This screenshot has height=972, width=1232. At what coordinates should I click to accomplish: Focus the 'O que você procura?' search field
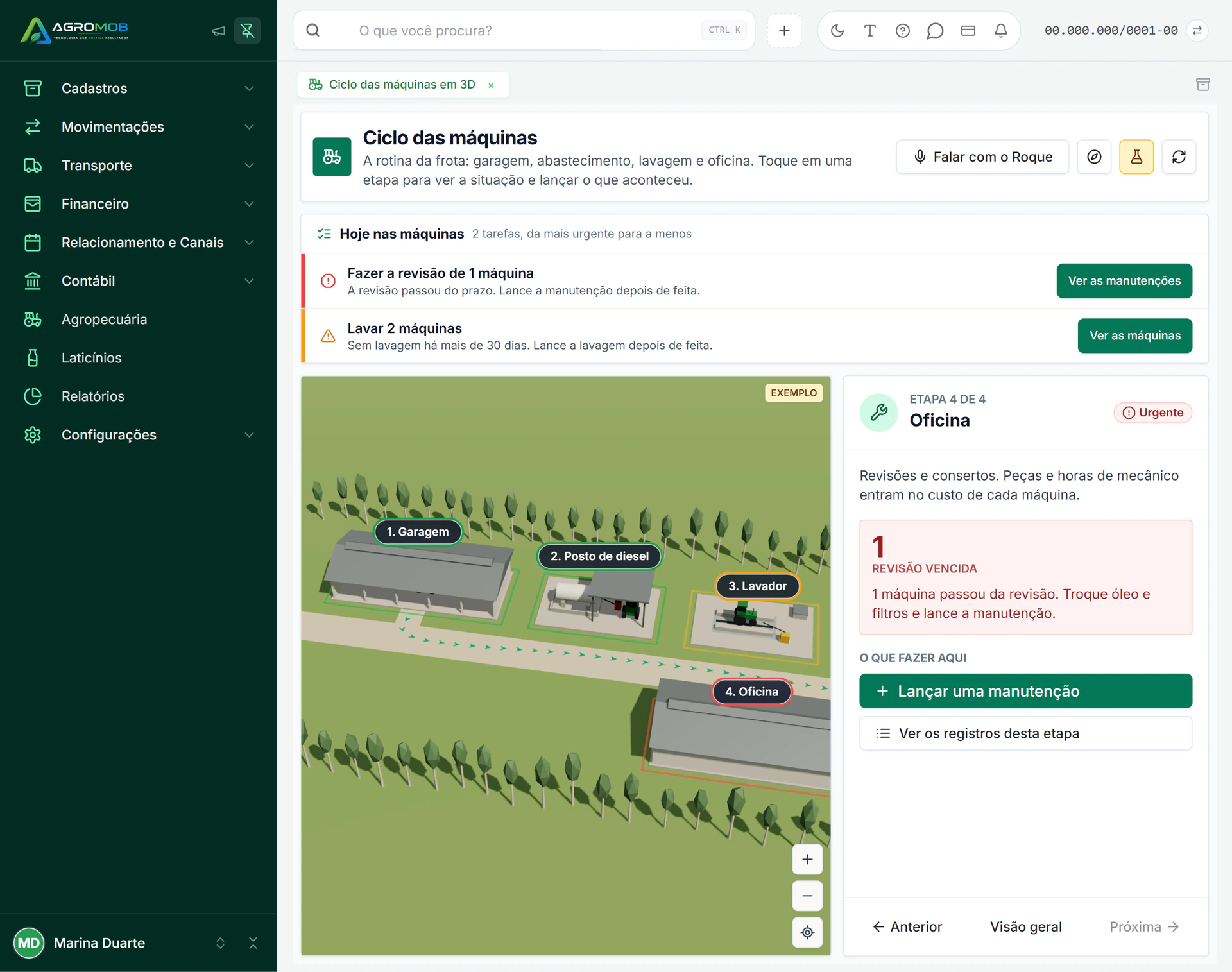[x=524, y=30]
